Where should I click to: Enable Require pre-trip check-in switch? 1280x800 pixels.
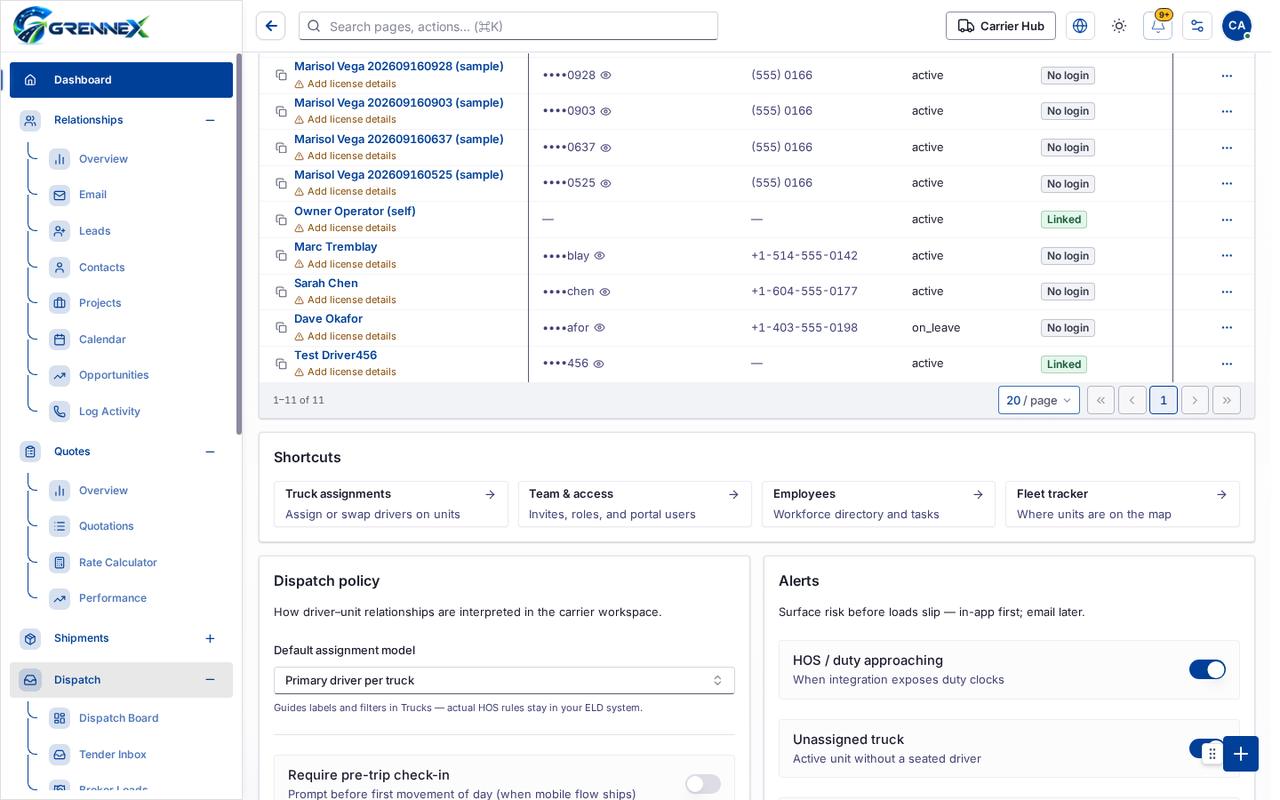pyautogui.click(x=703, y=784)
